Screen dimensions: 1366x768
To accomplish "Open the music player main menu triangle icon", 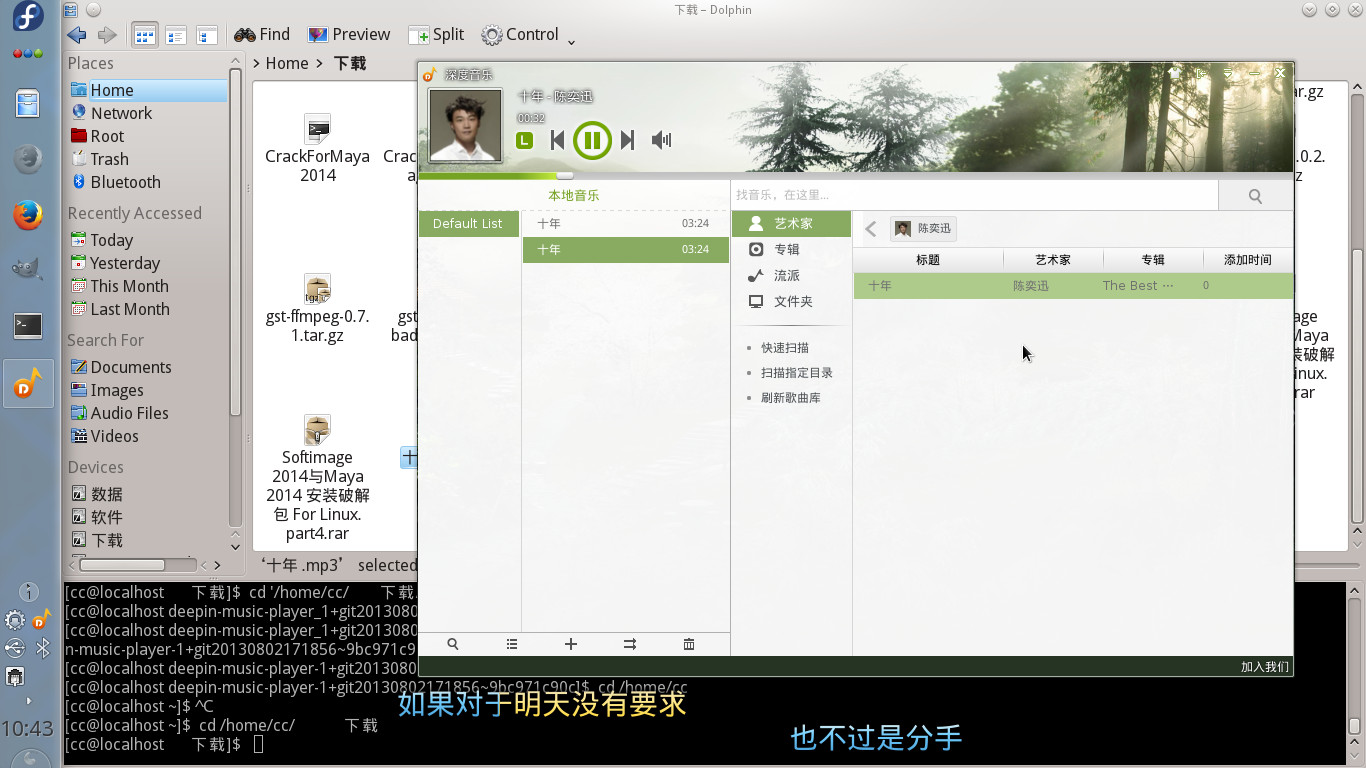I will 1227,73.
